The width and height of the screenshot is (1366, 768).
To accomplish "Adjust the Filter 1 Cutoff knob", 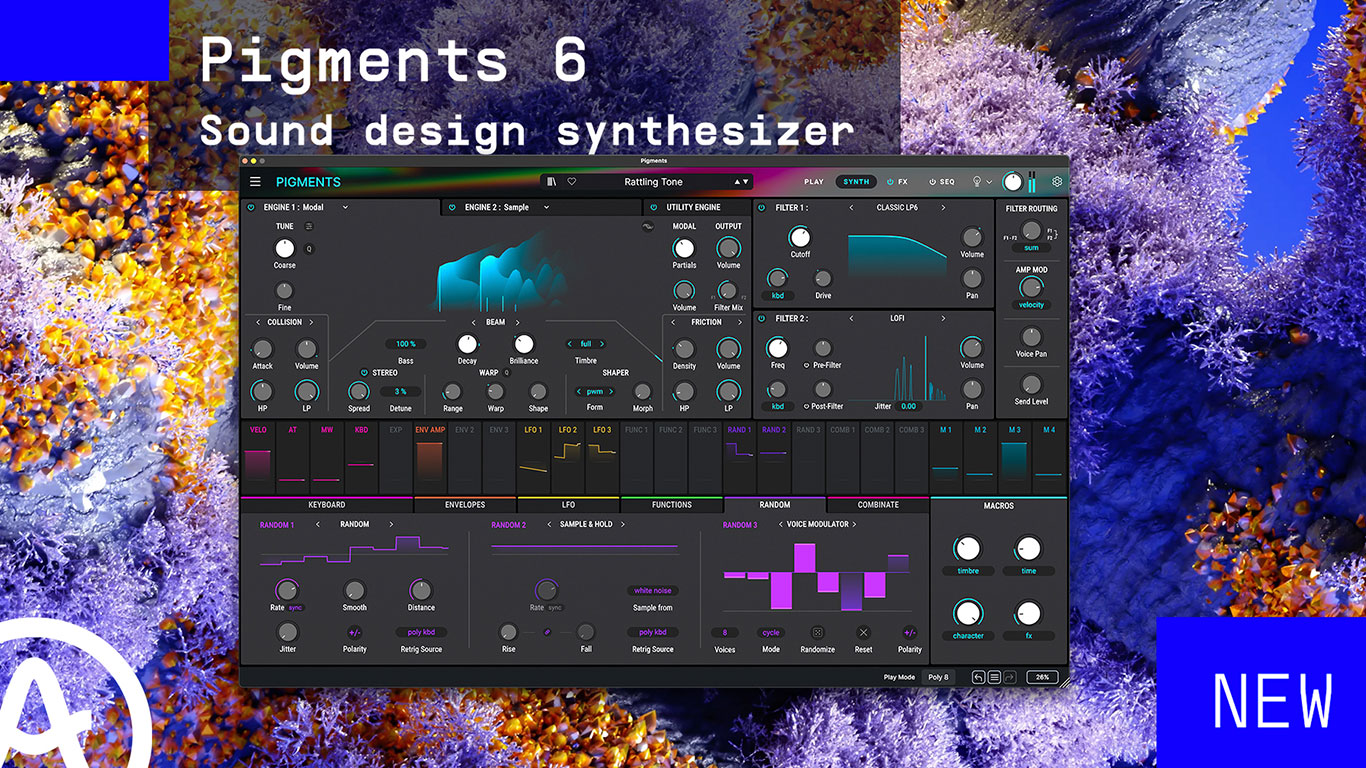I will [x=799, y=237].
